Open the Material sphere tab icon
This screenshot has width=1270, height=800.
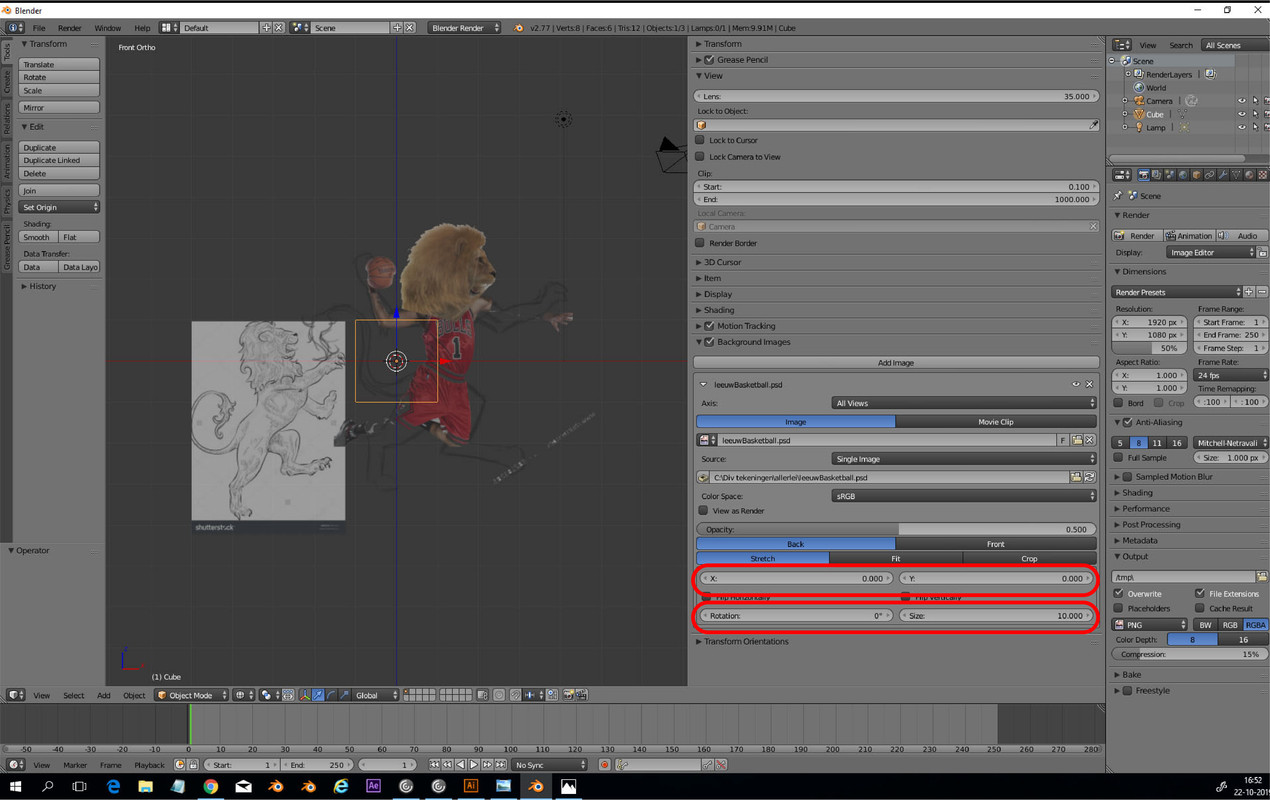coord(1249,175)
